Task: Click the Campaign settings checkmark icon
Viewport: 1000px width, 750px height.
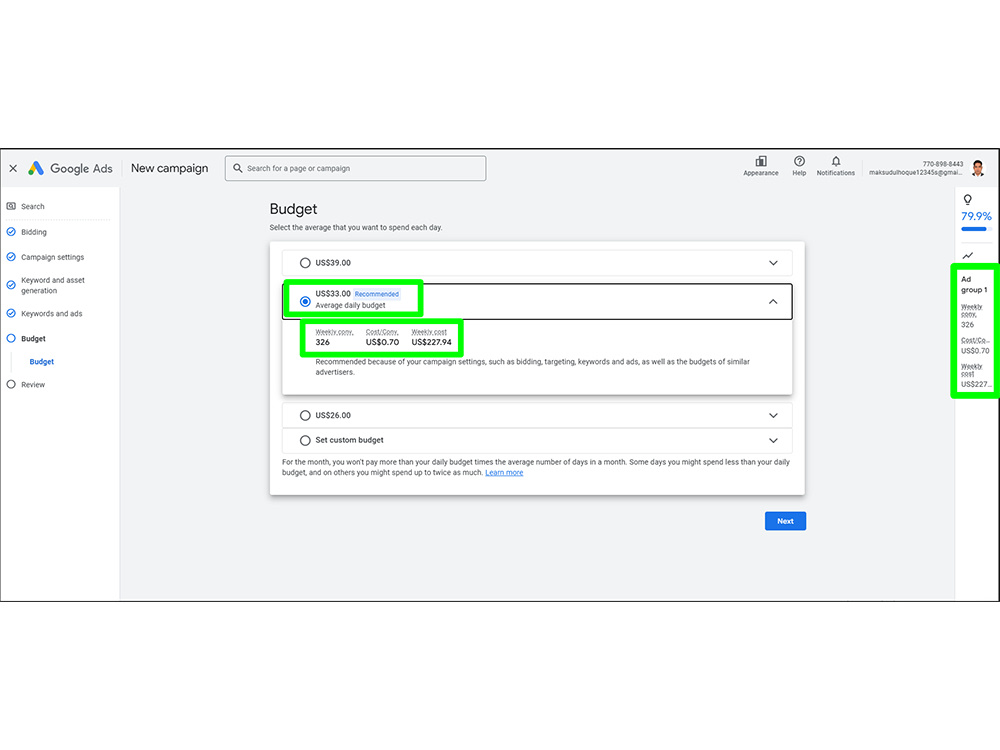Action: (x=11, y=257)
